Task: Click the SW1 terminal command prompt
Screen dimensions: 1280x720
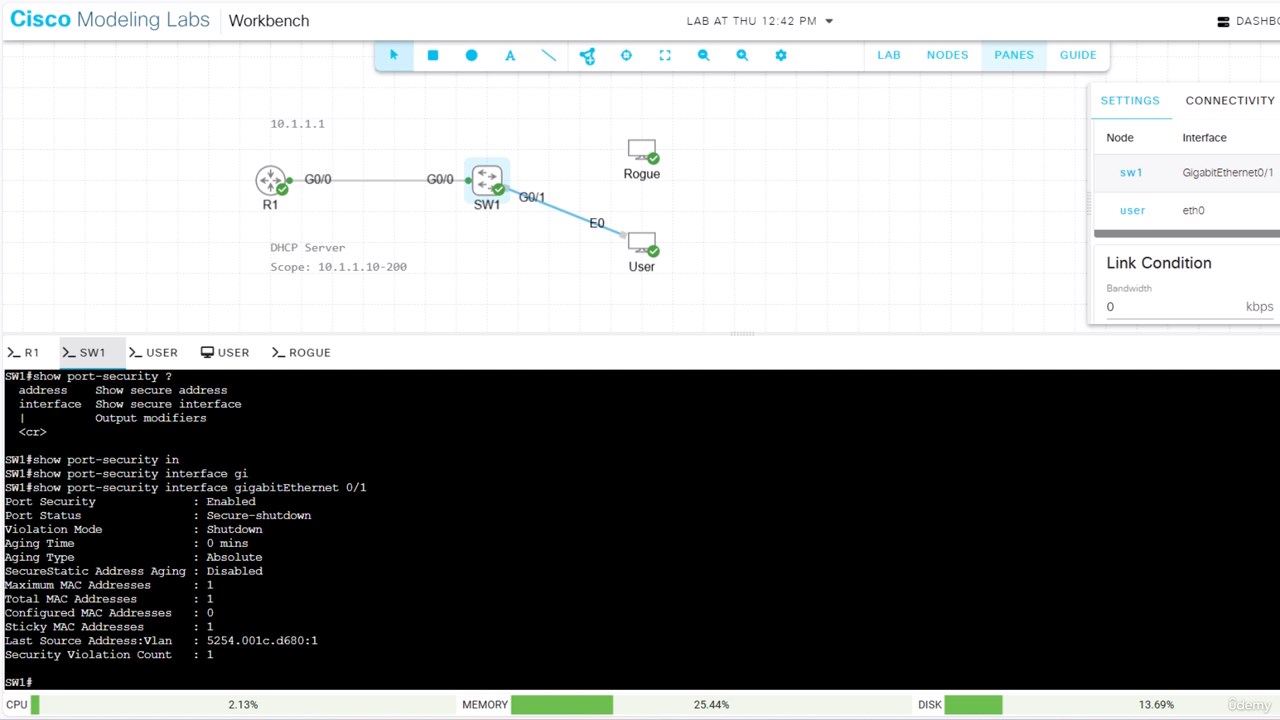Action: [x=19, y=682]
